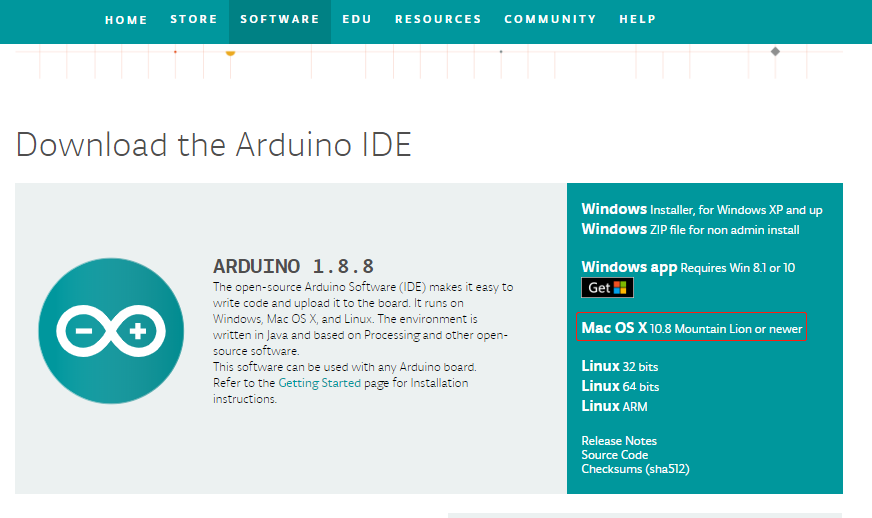Follow the Getting Started page link
The height and width of the screenshot is (518, 872).
pyautogui.click(x=319, y=383)
